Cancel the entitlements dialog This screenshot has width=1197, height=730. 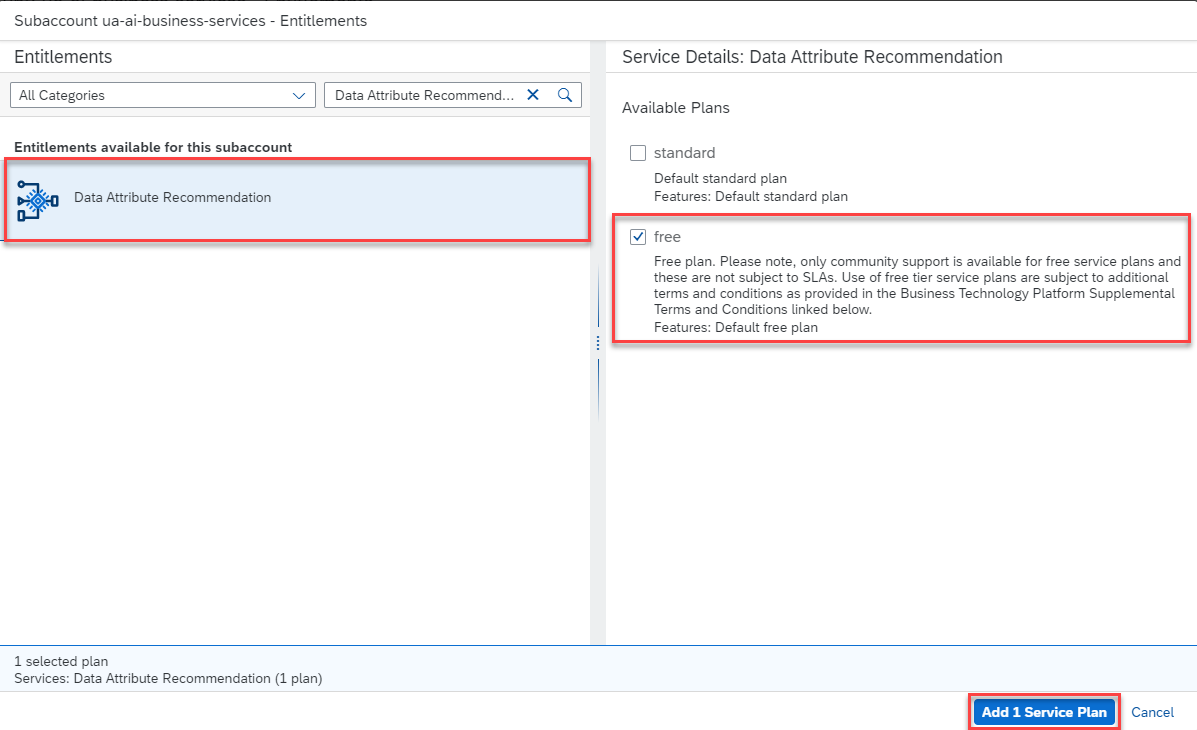pos(1152,712)
